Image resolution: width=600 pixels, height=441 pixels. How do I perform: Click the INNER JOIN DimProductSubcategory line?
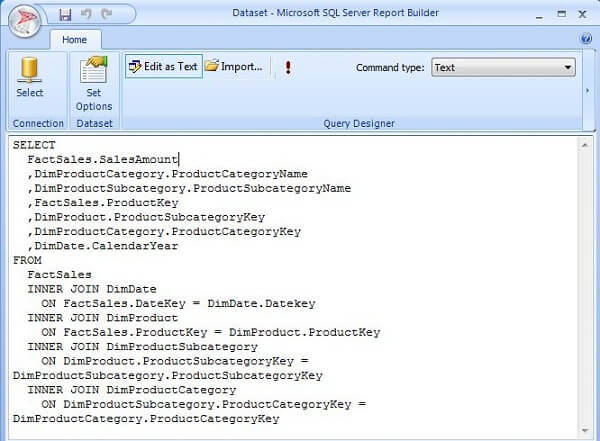pyautogui.click(x=142, y=347)
